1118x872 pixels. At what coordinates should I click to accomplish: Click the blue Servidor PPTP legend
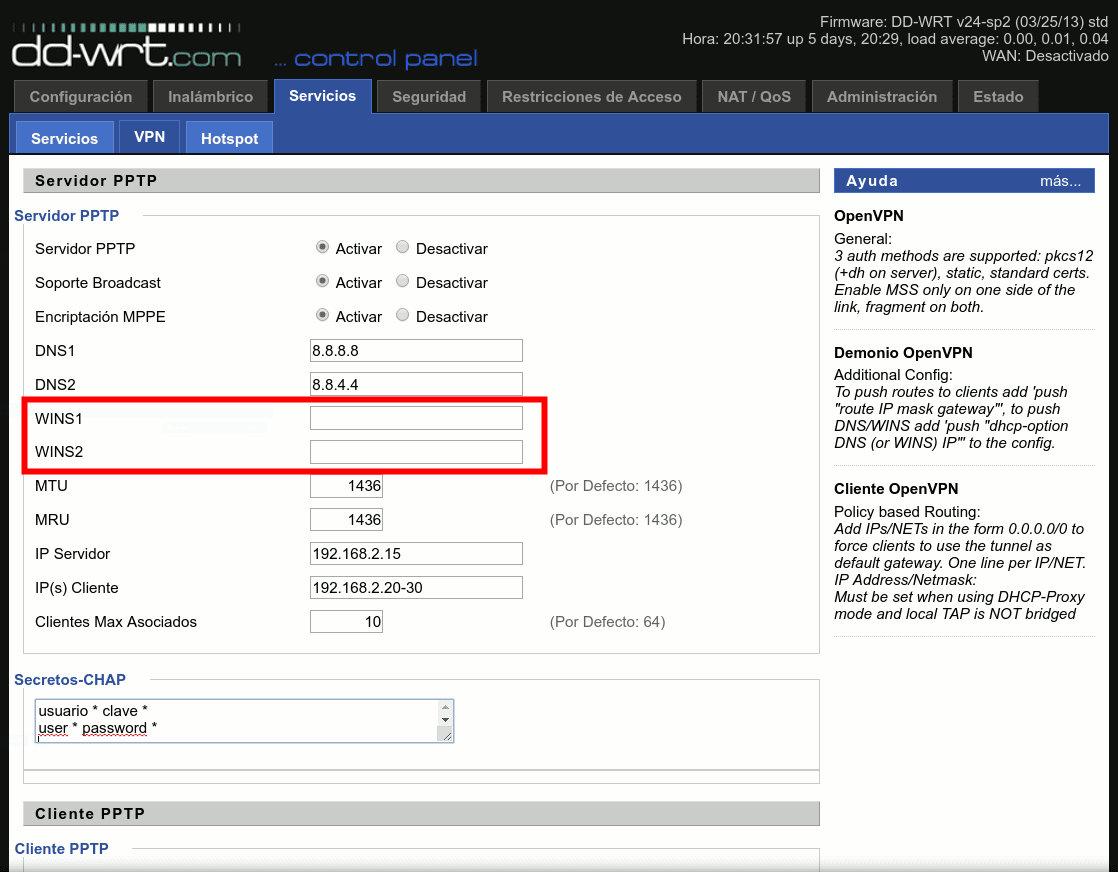coord(66,215)
